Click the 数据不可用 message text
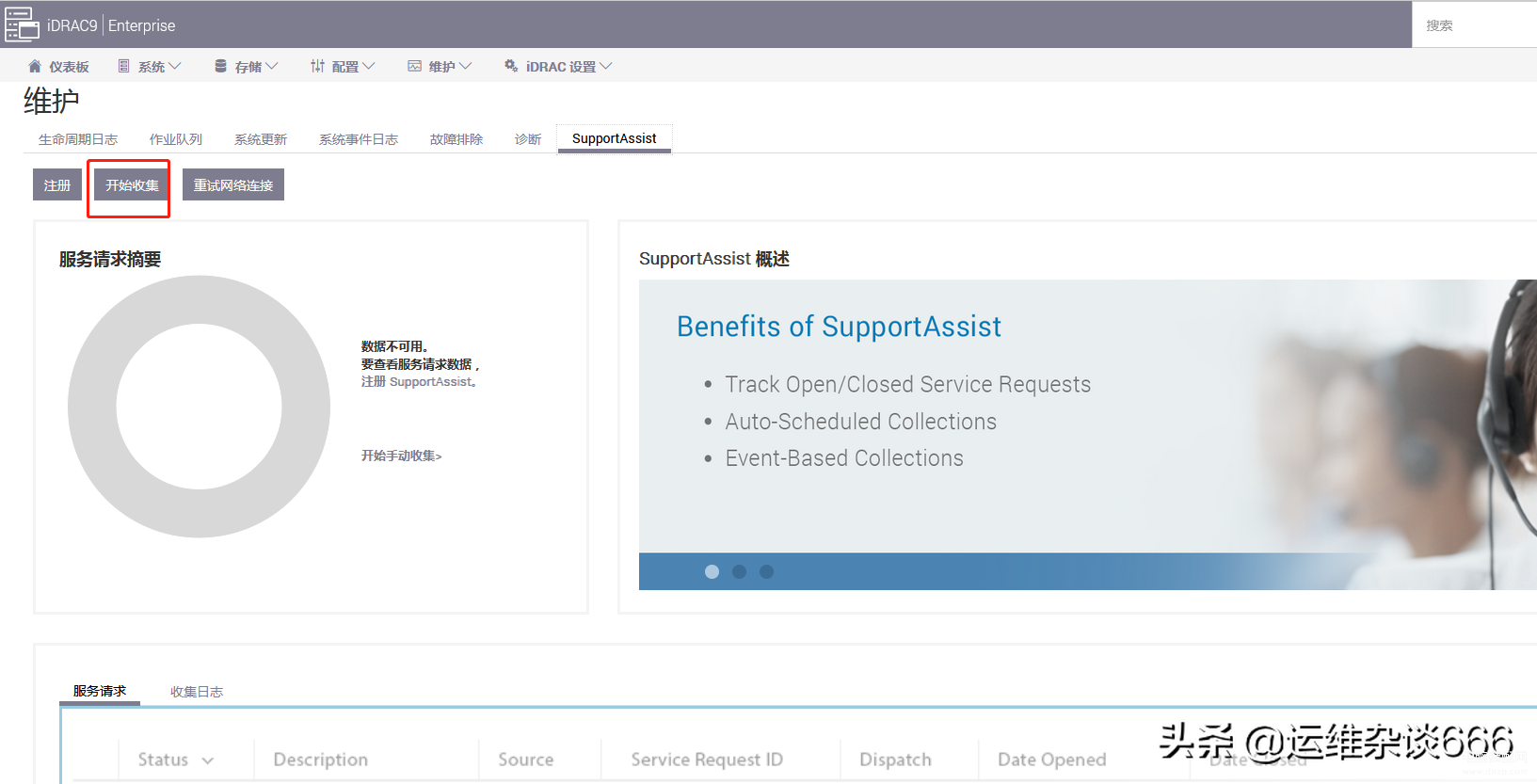 pos(395,346)
